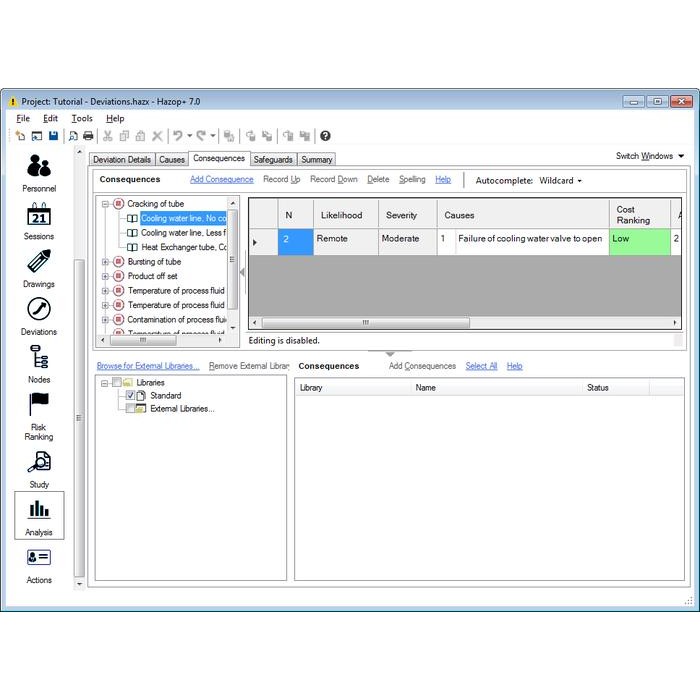Switch to the Summary tab
700x700 pixels.
pyautogui.click(x=317, y=159)
